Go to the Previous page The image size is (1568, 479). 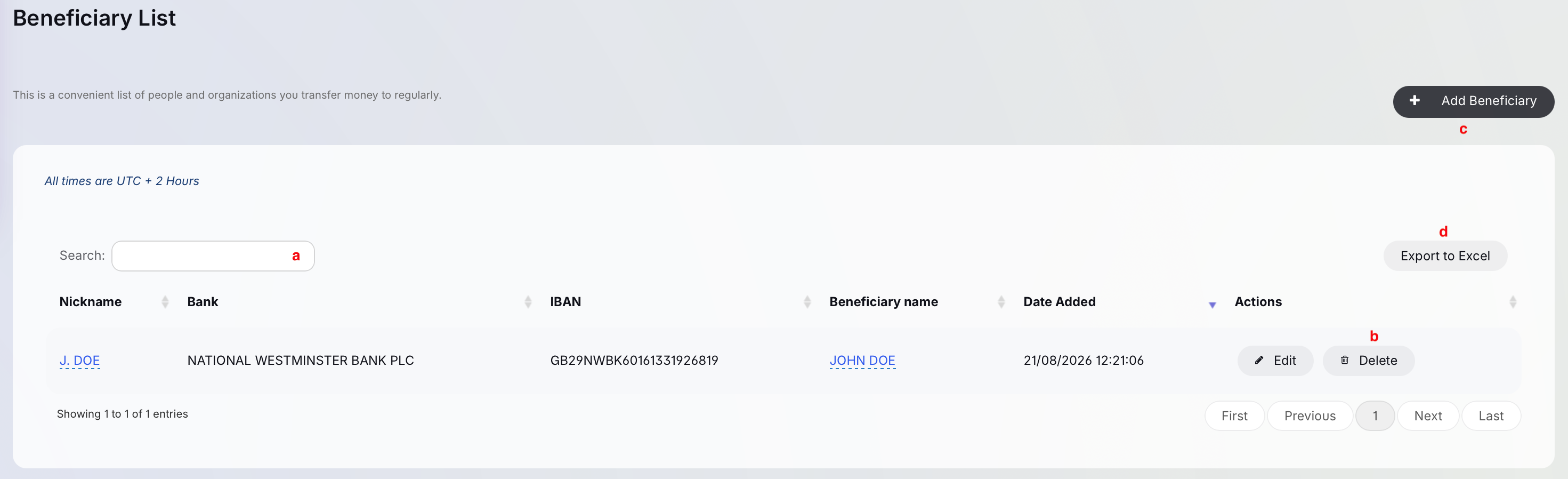(x=1310, y=416)
